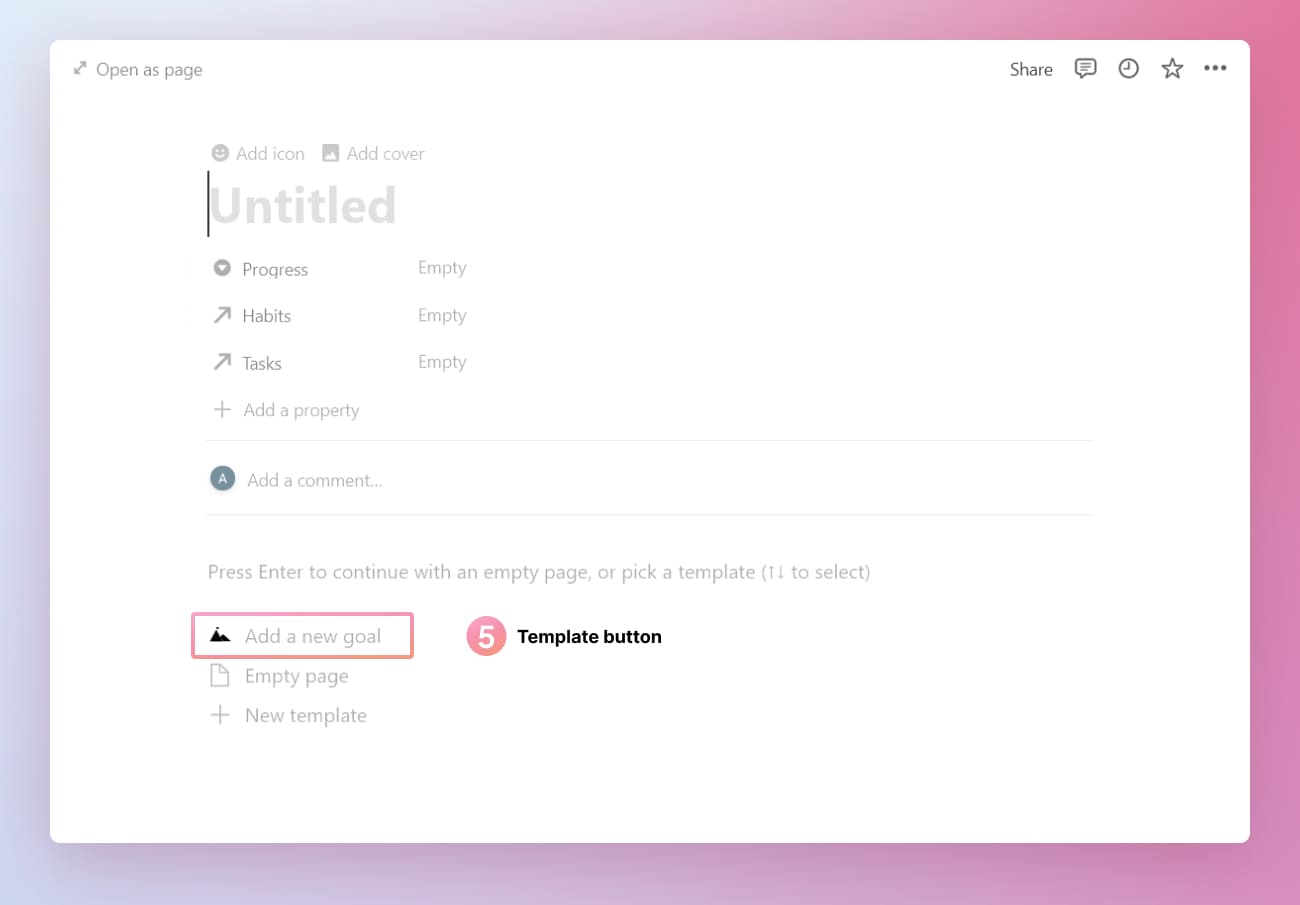The image size is (1300, 905).
Task: Open the three-dot more options menu
Action: coord(1215,68)
